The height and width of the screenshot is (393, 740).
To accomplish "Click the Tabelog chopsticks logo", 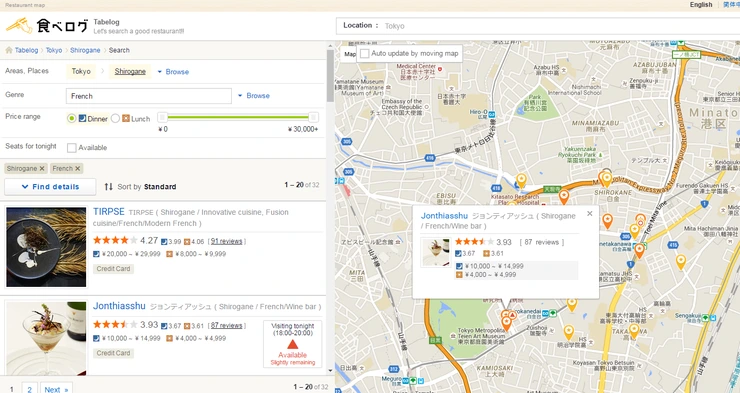I will pos(19,25).
